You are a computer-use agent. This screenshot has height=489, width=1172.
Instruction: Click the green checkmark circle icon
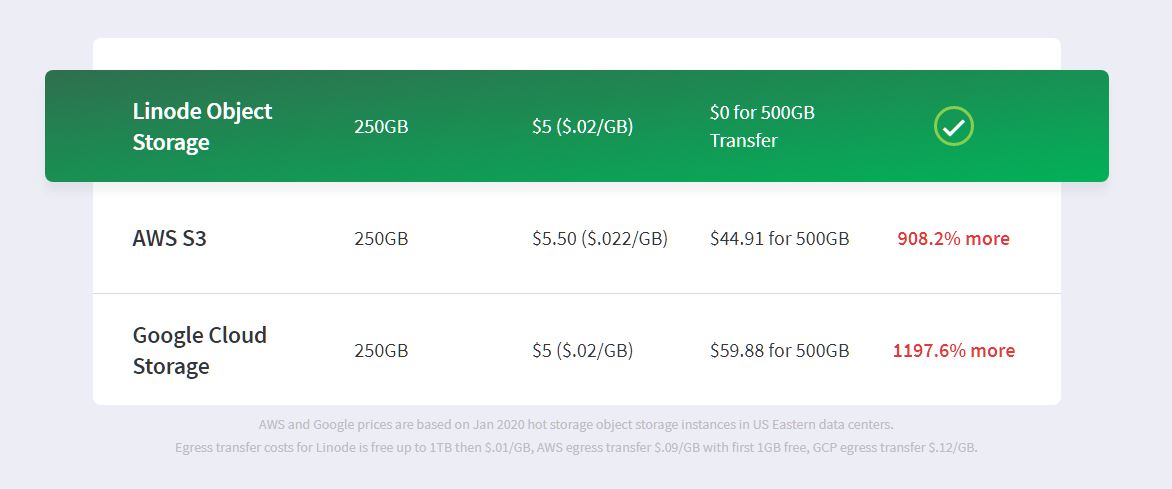coord(954,126)
